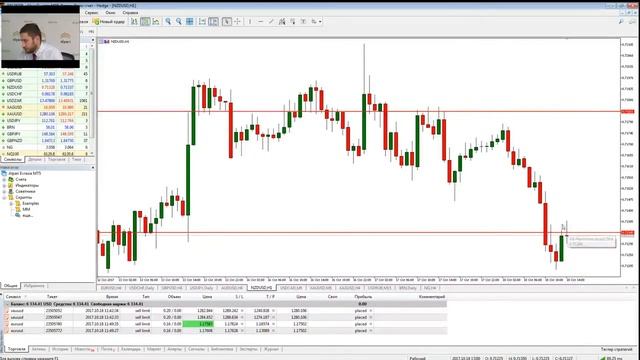The height and width of the screenshot is (360, 640).
Task: Toggle candlestick chart mode in toolbar
Action: coord(145,21)
